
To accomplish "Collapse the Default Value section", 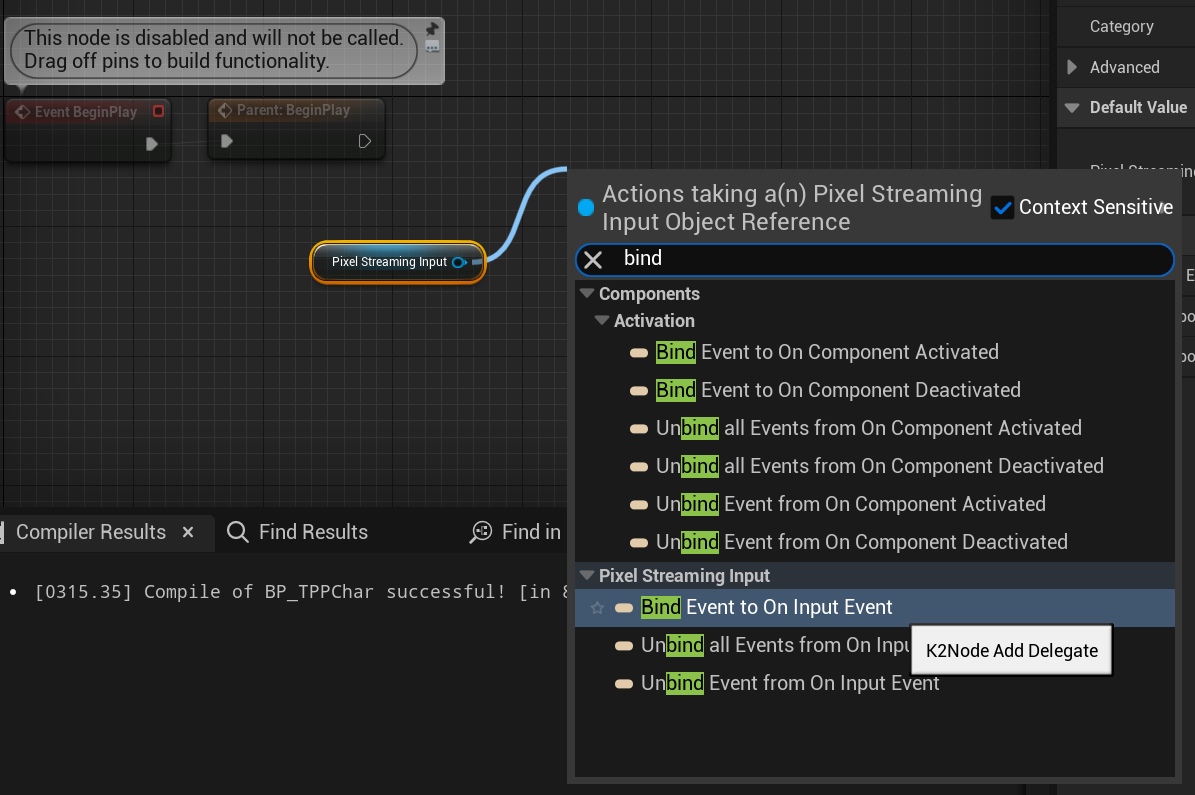I will (x=1072, y=107).
